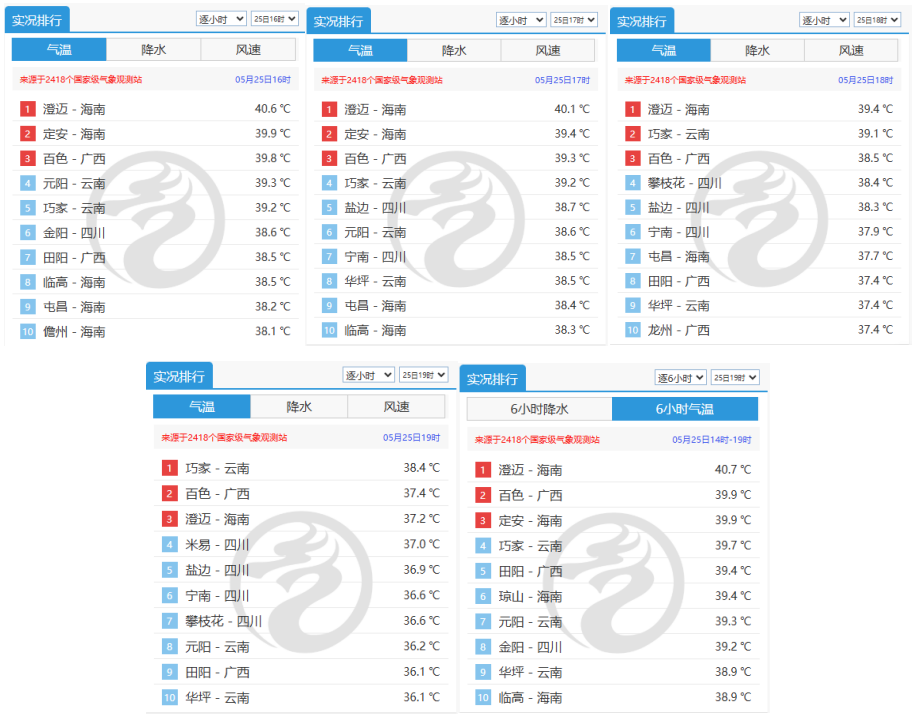Click rank 10 badge for 龙州 - 广西
This screenshot has width=915, height=720.
pyautogui.click(x=633, y=330)
